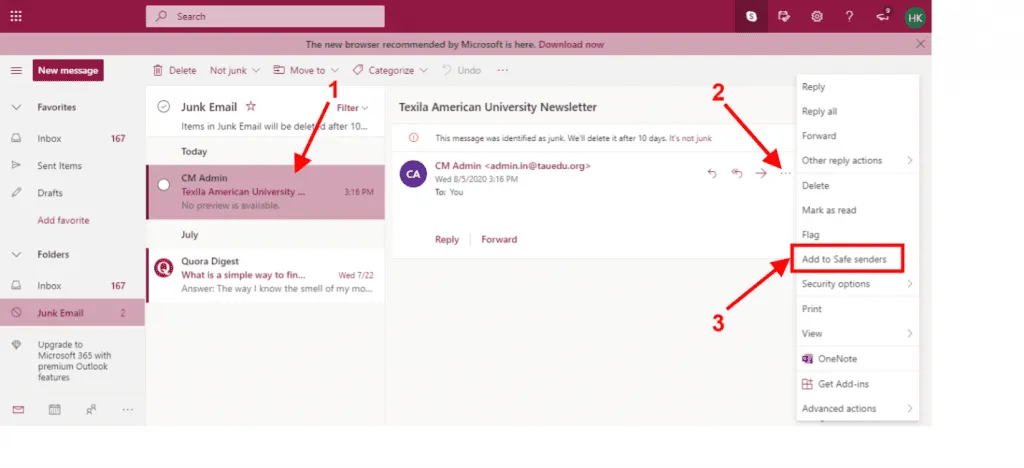Image resolution: width=1024 pixels, height=468 pixels.
Task: Click the Reply link below the message
Action: tap(447, 240)
